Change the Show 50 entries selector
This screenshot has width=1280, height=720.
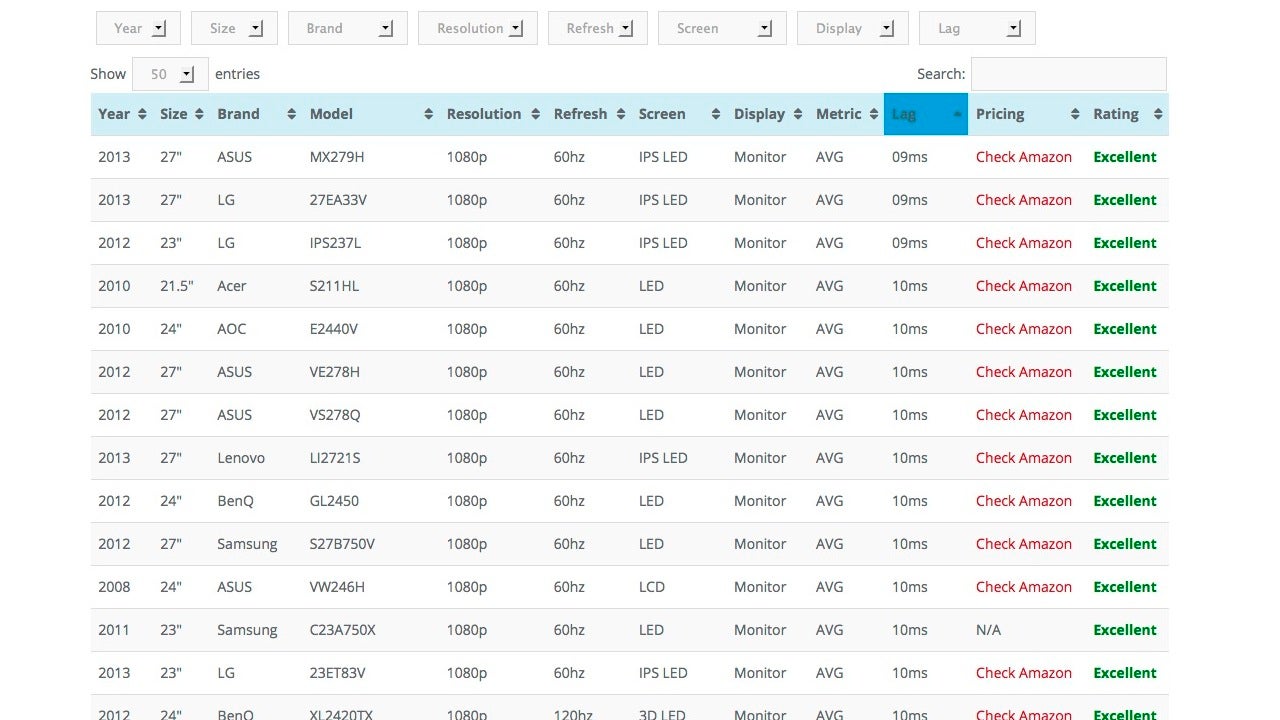[170, 74]
